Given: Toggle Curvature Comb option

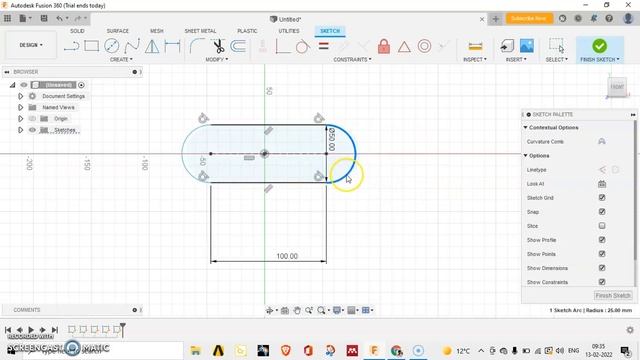Looking at the screenshot, I should (x=602, y=142).
